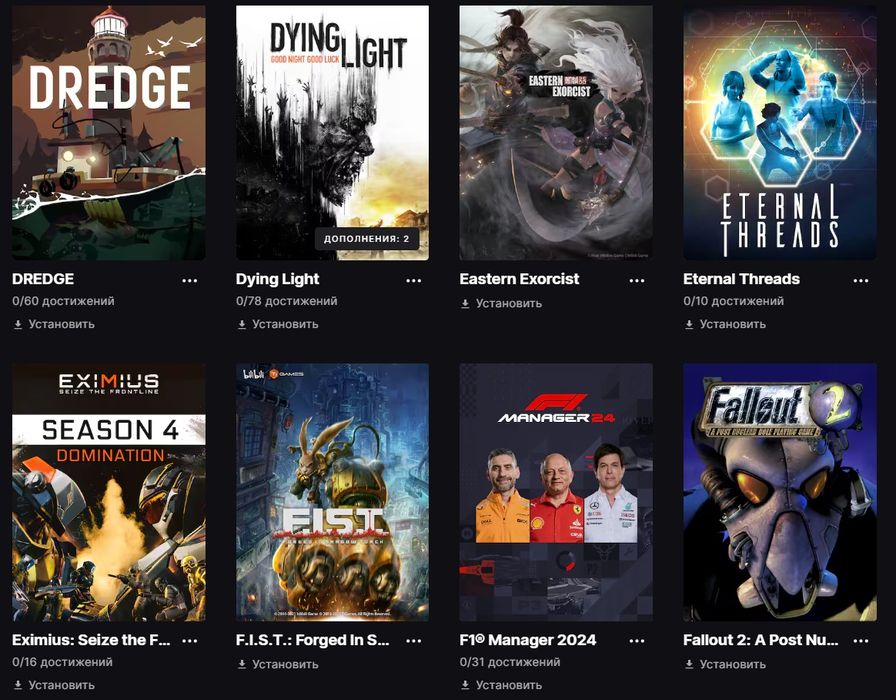Install Eastern Exorcist via Установить

click(x=501, y=303)
